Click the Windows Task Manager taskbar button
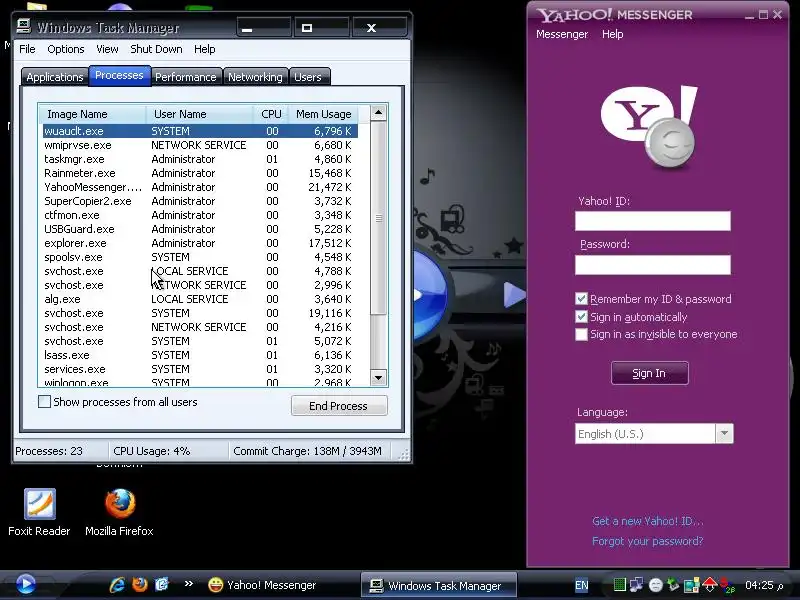This screenshot has height=600, width=800. click(x=439, y=585)
